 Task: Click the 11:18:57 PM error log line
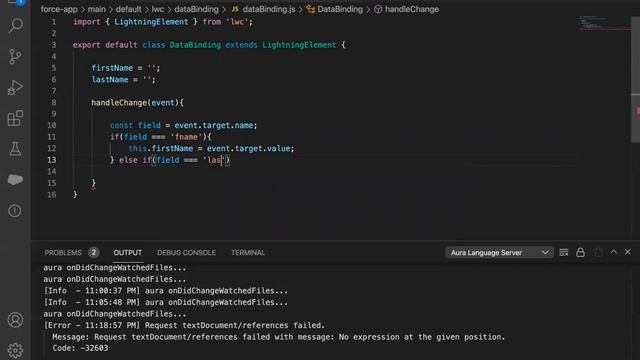[184, 325]
